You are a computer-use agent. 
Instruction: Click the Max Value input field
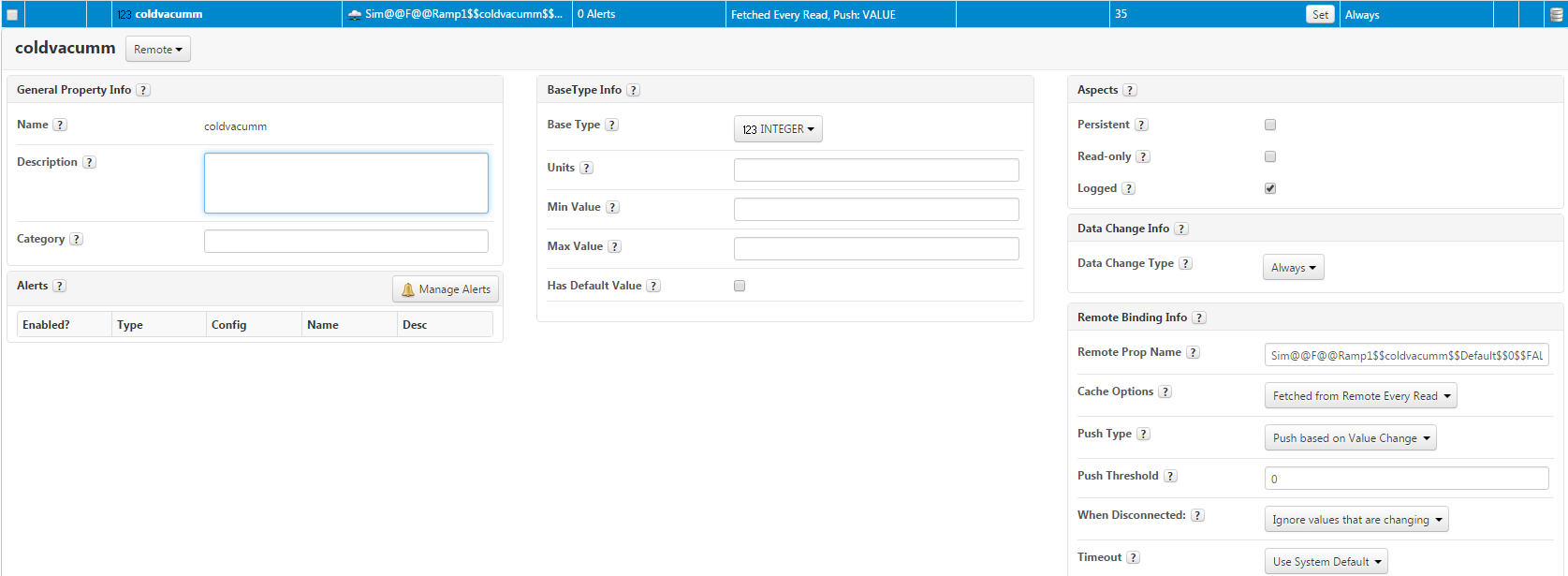point(876,248)
